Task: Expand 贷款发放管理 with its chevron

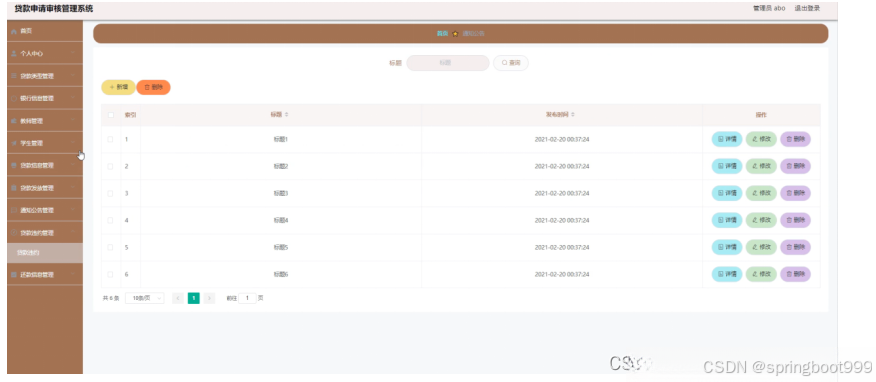Action: [x=73, y=188]
